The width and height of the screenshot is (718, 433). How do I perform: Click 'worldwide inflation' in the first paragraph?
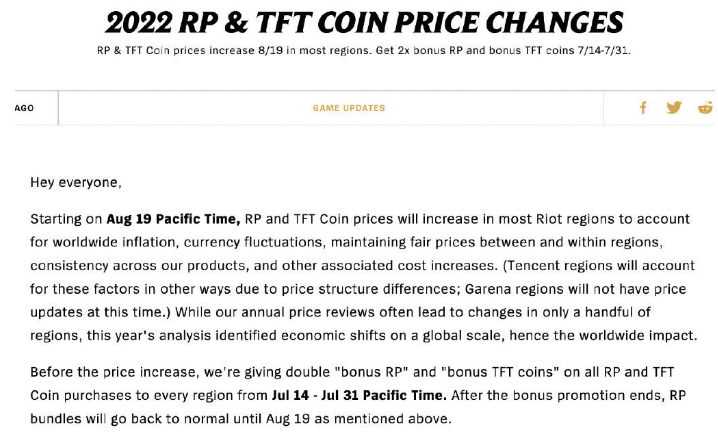point(114,242)
